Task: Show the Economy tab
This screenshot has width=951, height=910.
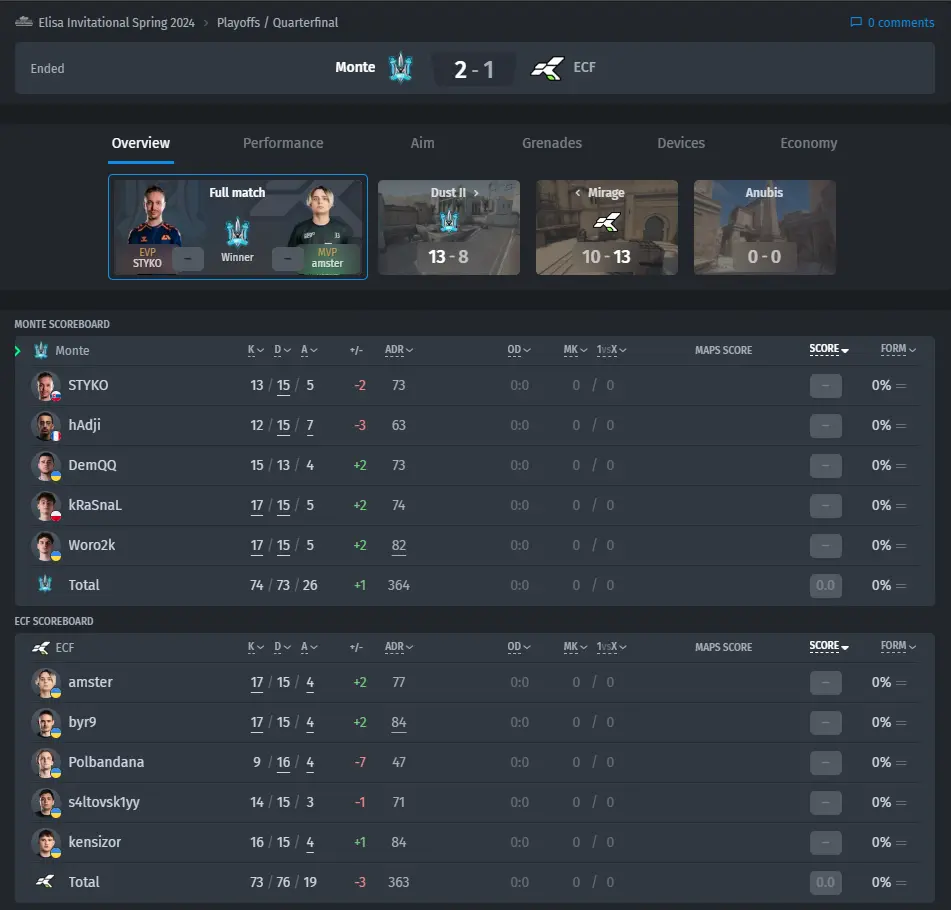Action: click(x=808, y=143)
